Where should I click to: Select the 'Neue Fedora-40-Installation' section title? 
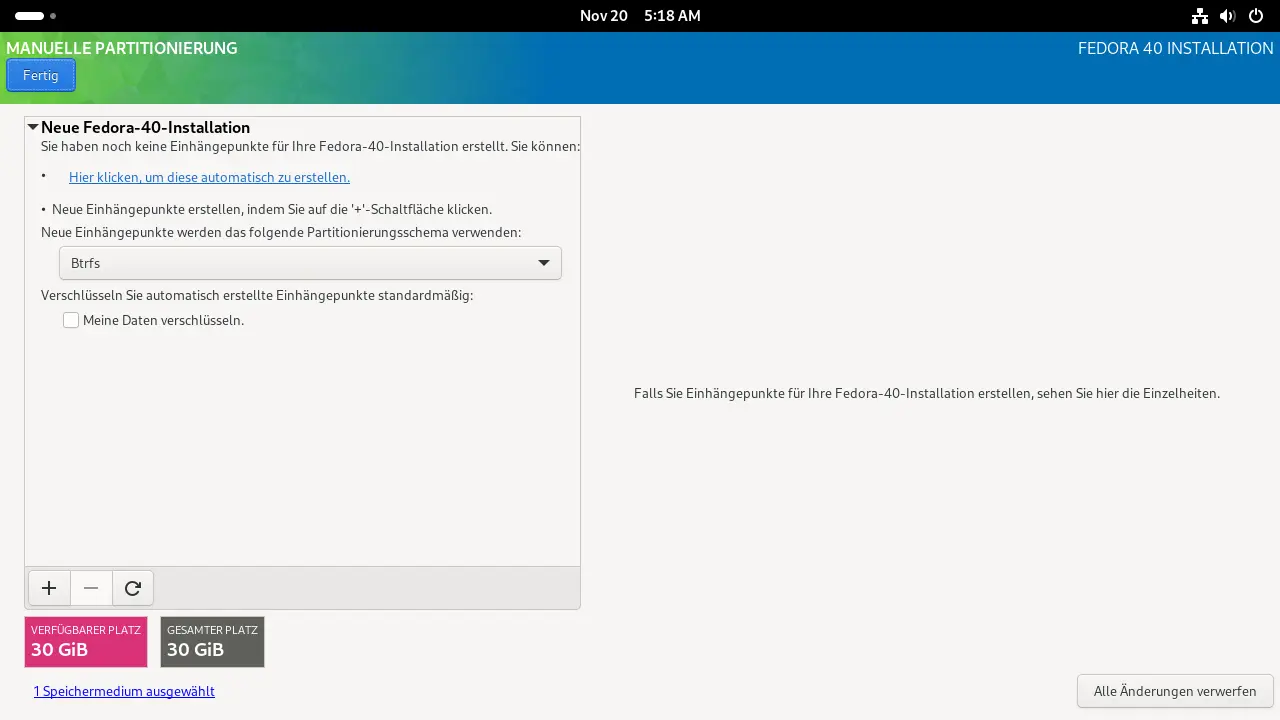(x=145, y=127)
